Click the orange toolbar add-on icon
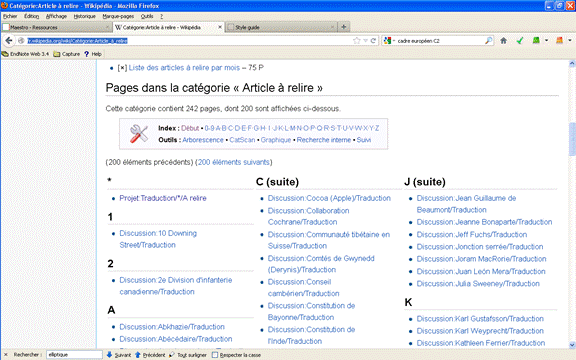576x360 pixels. tap(559, 40)
